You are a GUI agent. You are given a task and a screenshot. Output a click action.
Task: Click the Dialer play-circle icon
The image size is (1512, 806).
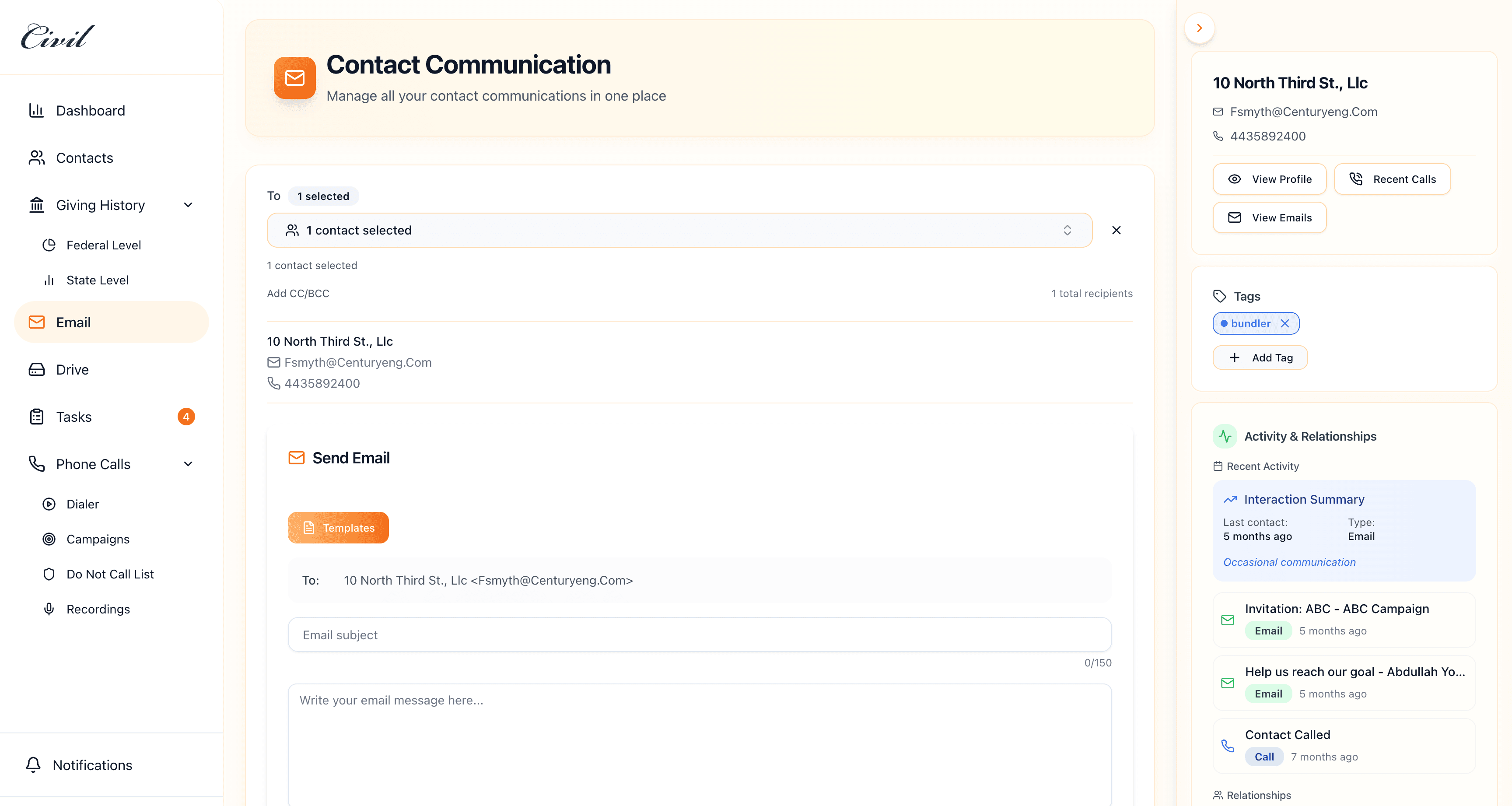tap(49, 504)
